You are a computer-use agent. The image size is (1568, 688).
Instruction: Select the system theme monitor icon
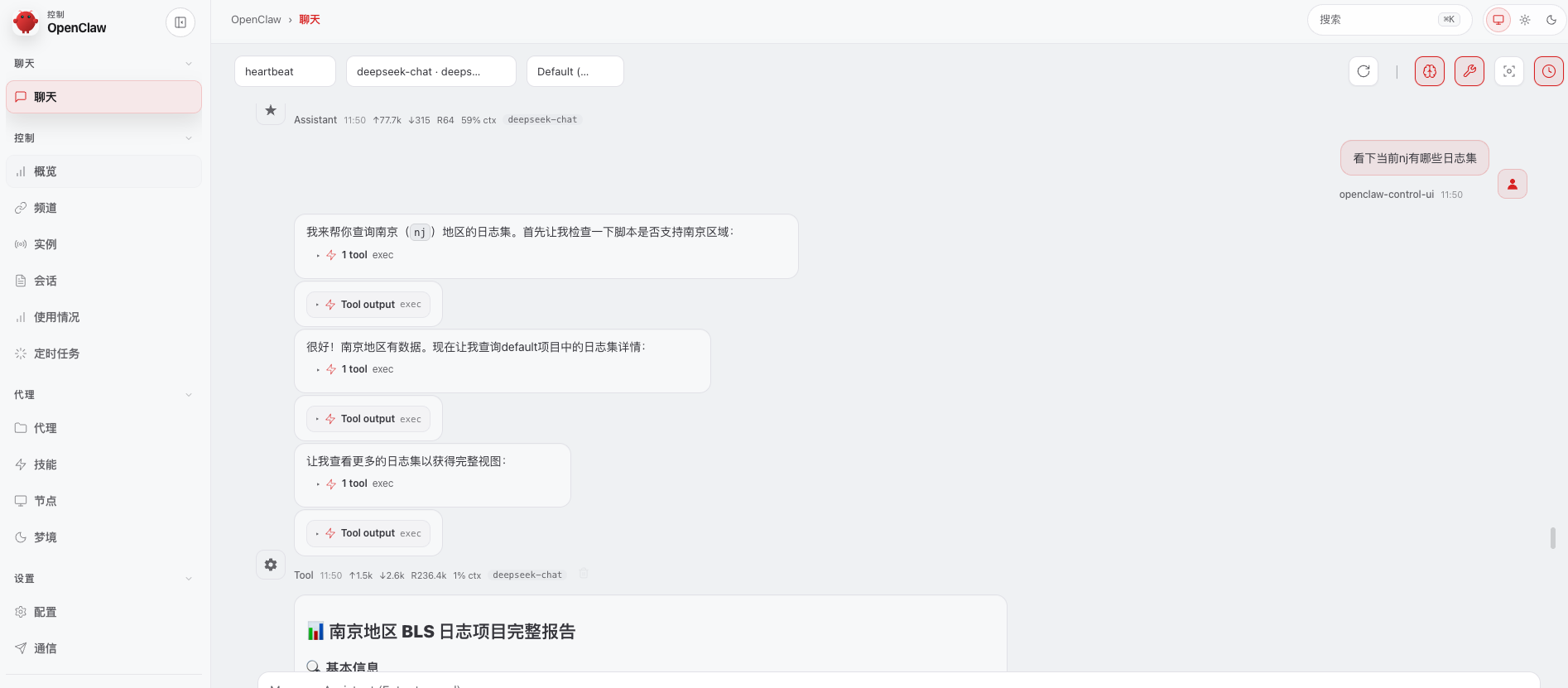click(x=1498, y=20)
